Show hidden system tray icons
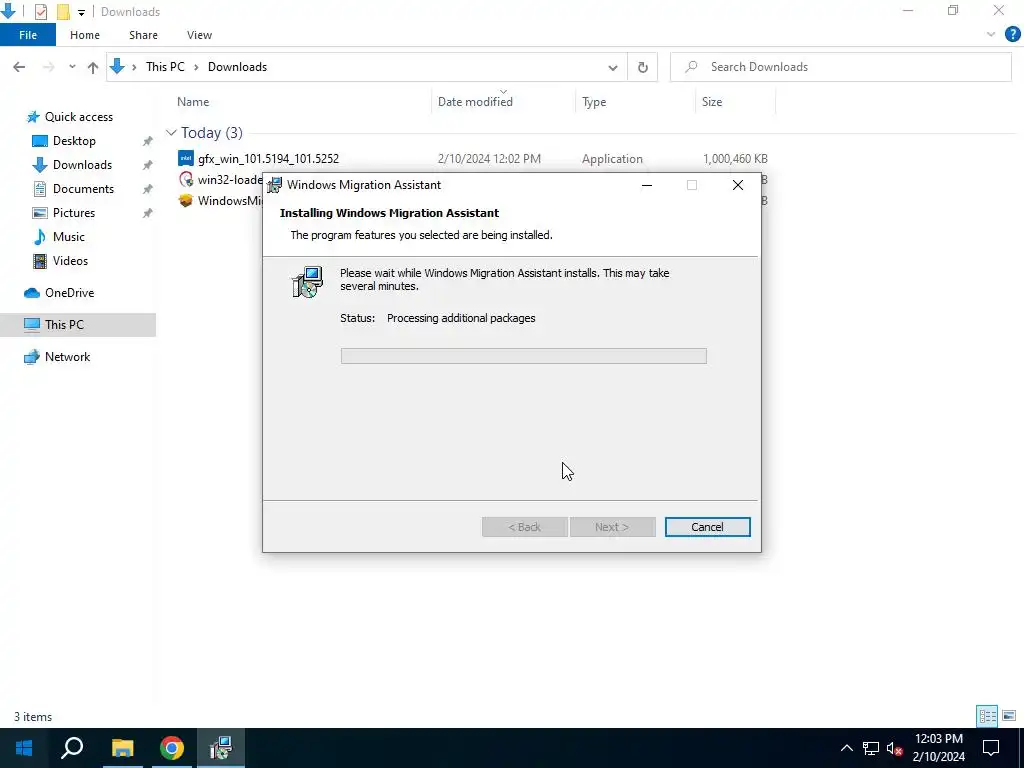This screenshot has height=768, width=1024. tap(846, 748)
